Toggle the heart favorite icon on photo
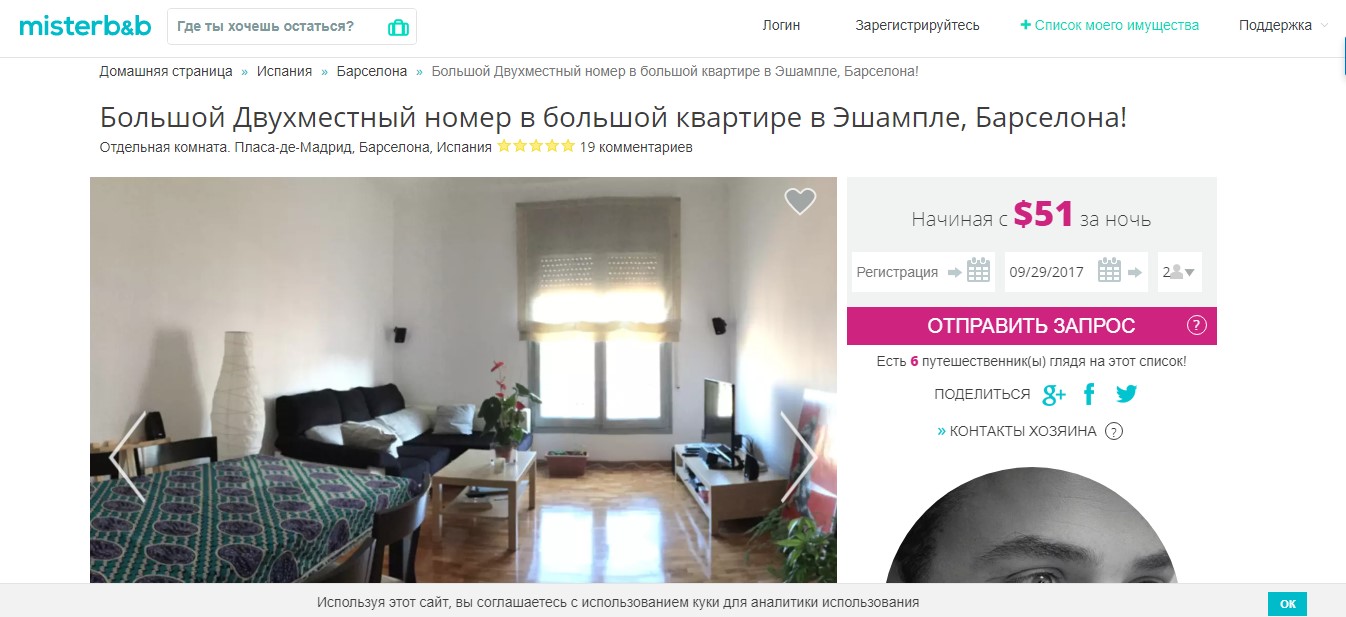1346x617 pixels. tap(800, 202)
